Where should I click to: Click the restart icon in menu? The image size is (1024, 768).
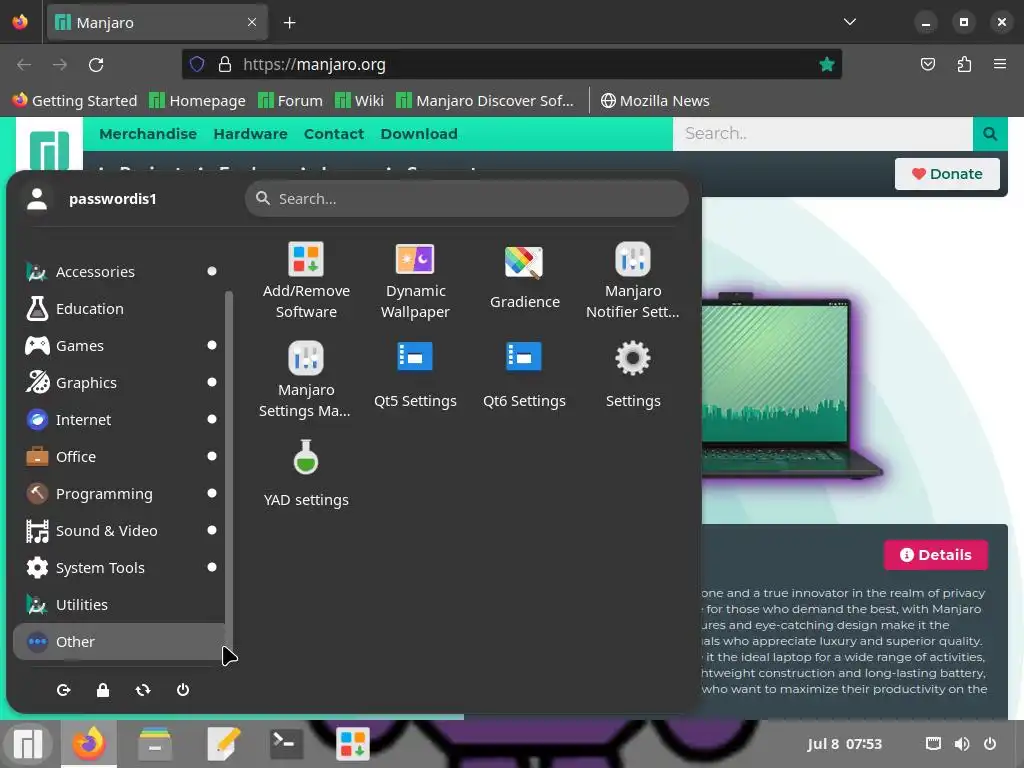click(x=143, y=690)
